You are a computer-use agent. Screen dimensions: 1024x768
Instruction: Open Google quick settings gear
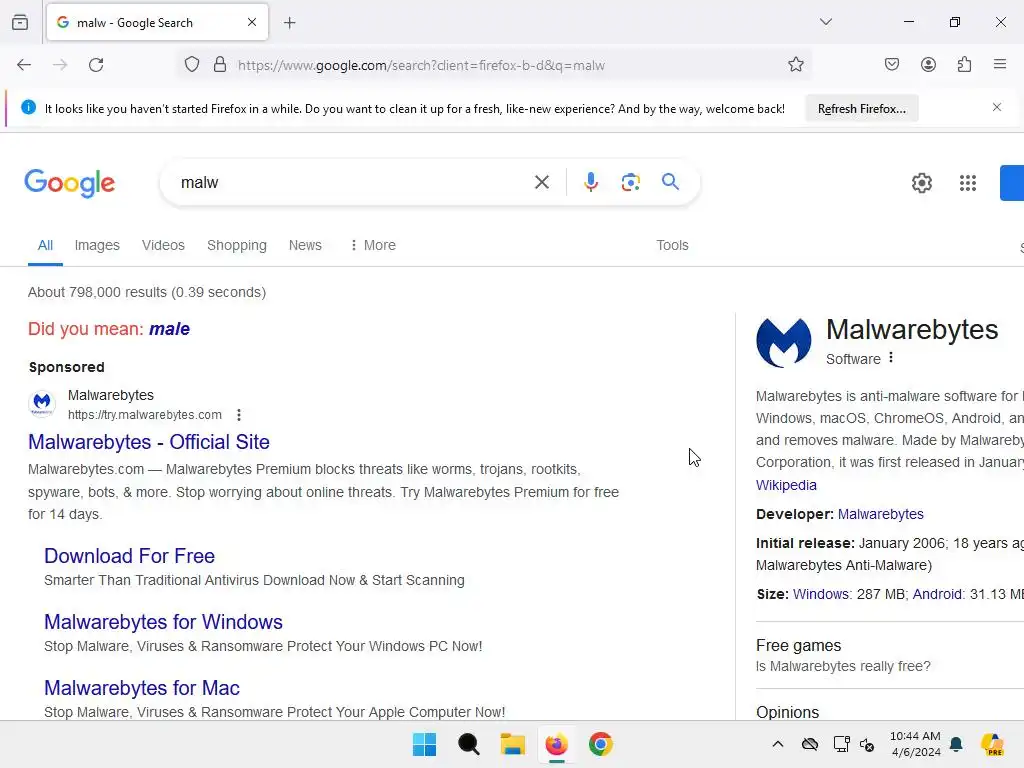coord(921,183)
